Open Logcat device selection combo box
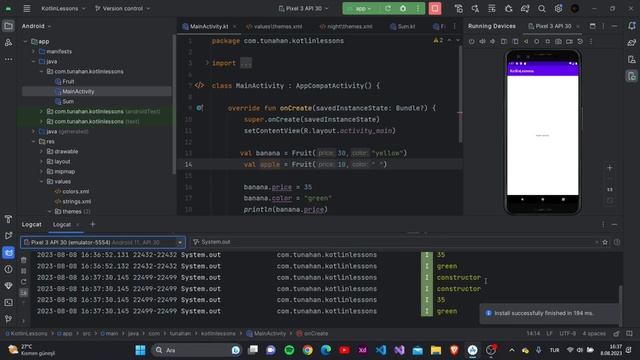 pyautogui.click(x=103, y=242)
